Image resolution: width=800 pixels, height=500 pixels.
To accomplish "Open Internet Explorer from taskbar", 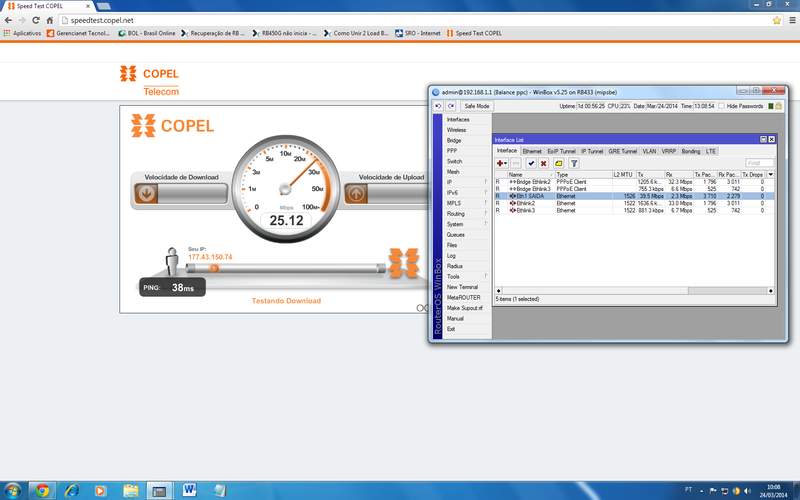I will point(71,490).
